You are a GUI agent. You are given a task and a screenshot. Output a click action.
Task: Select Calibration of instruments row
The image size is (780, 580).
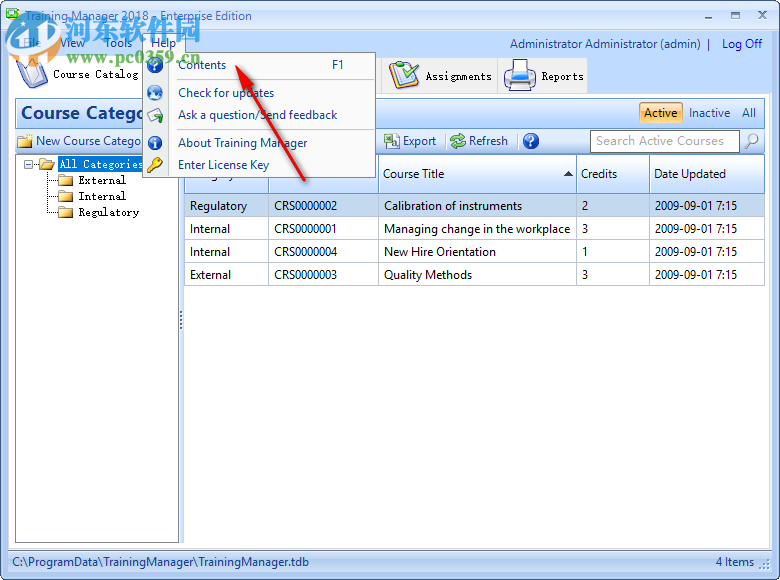click(474, 206)
